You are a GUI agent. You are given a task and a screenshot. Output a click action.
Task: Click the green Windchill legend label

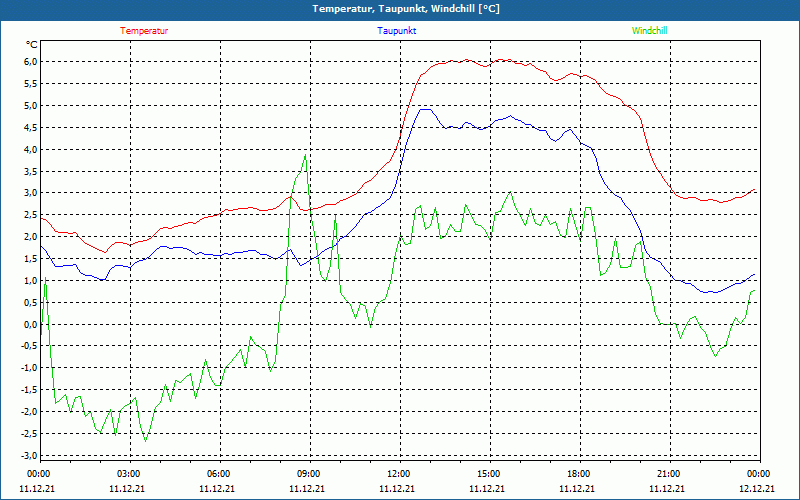point(649,31)
